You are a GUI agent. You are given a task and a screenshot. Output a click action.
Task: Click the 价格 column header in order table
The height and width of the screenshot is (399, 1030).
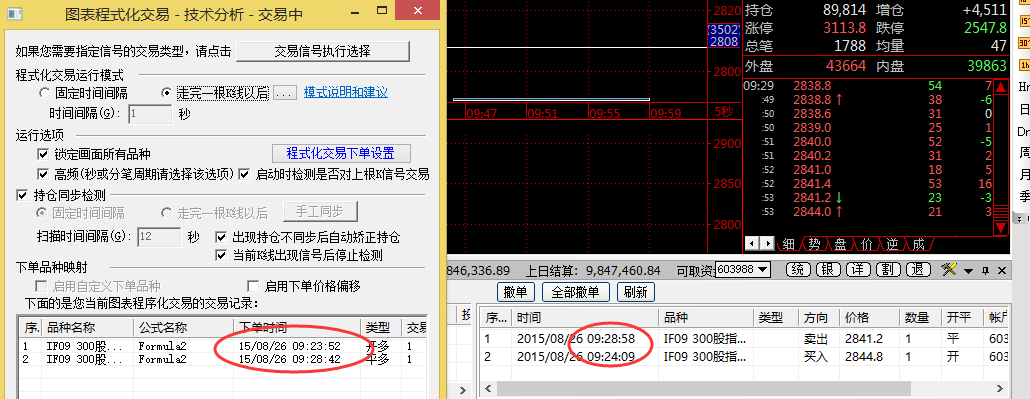[870, 317]
